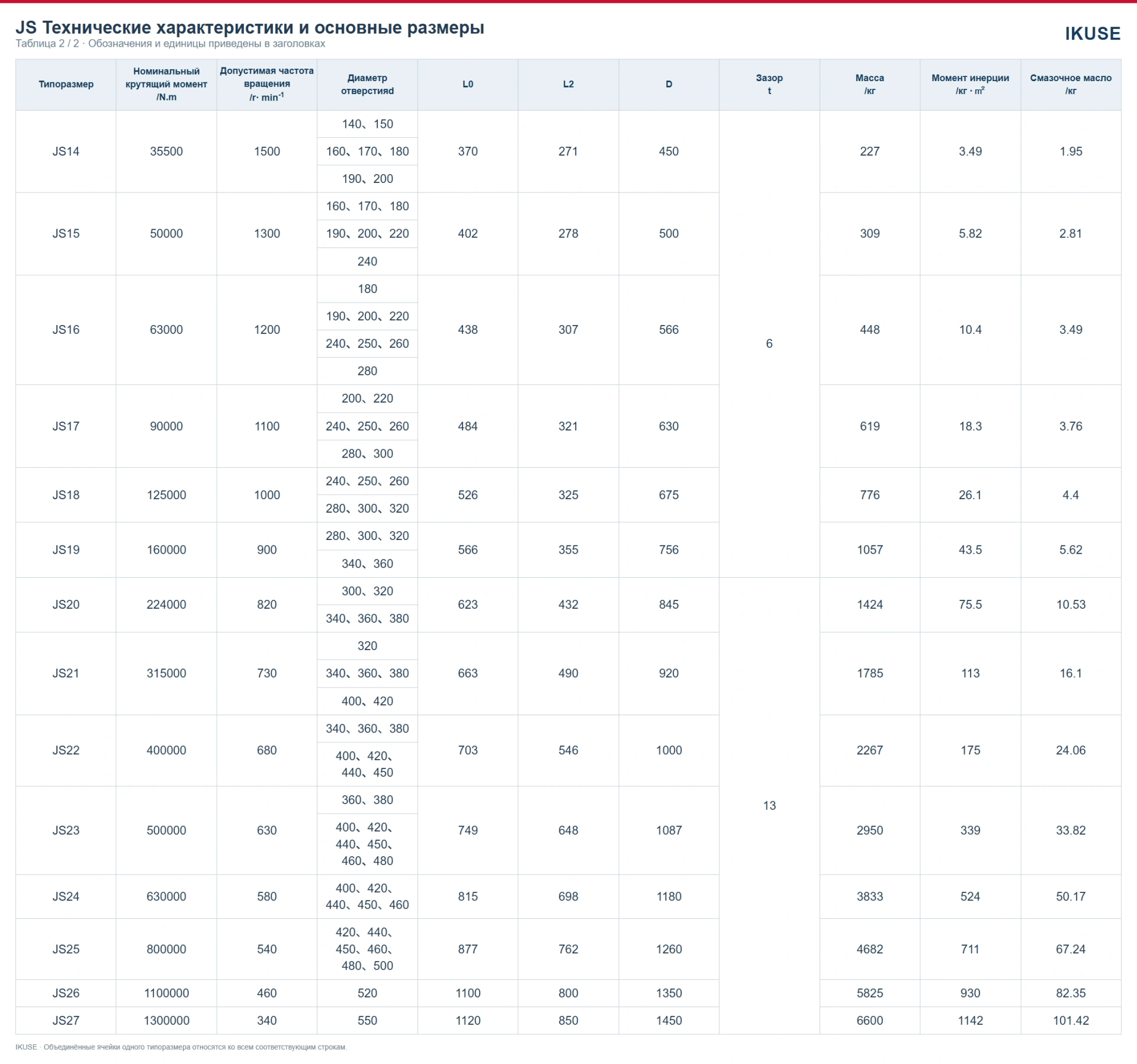Click the Диаметр отверстияd column header
1137x1064 pixels.
coord(367,84)
